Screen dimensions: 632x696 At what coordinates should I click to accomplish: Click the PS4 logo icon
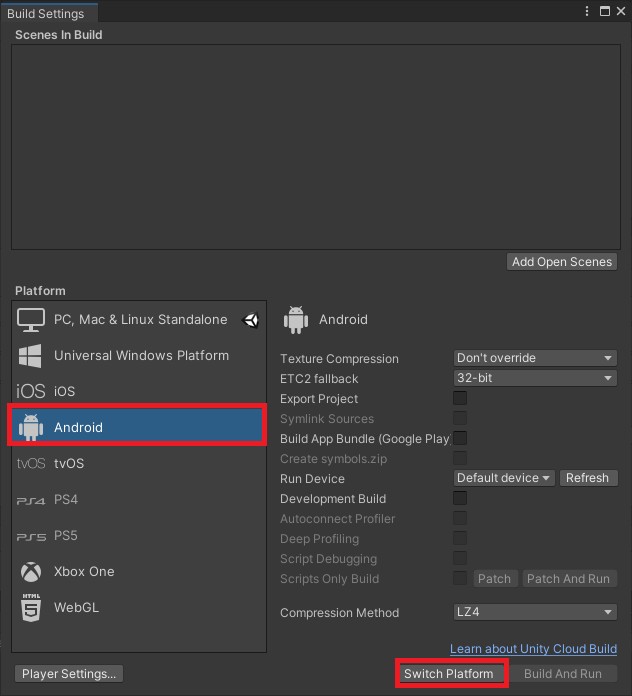point(31,501)
